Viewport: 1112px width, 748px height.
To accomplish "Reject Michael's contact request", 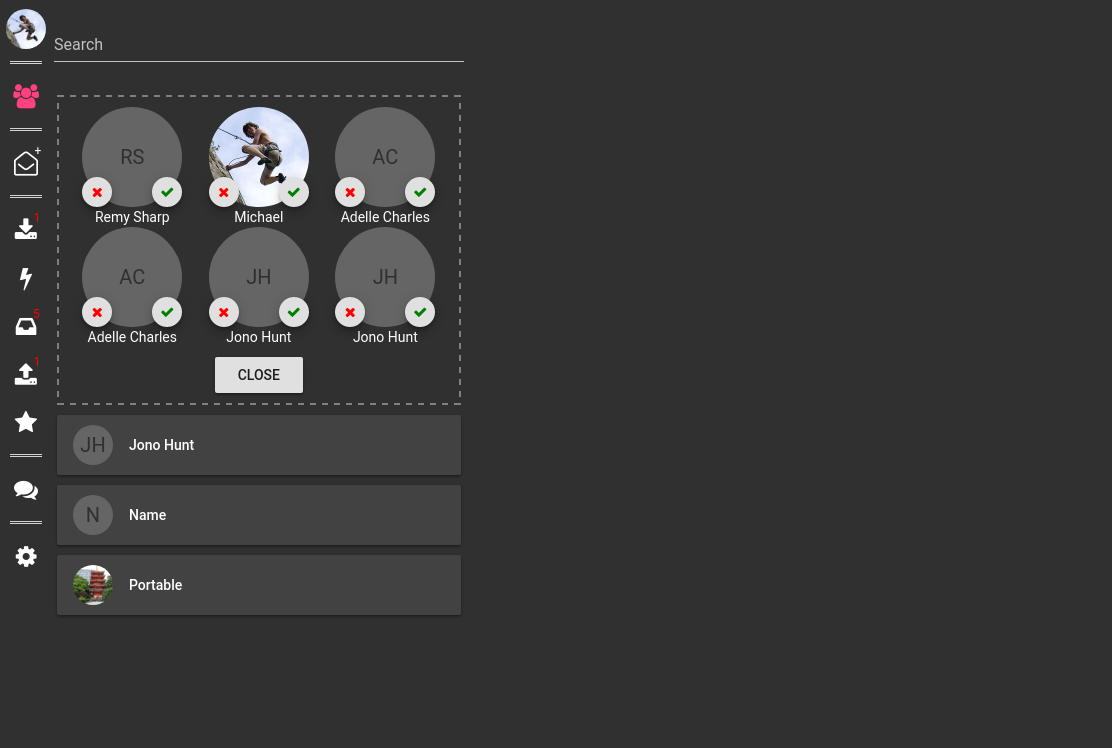I will 223,192.
